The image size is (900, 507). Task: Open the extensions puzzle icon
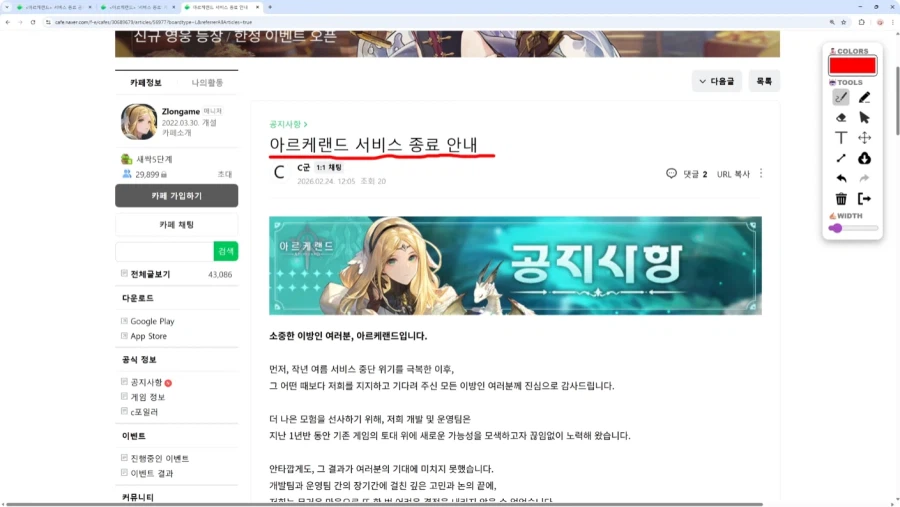(862, 22)
